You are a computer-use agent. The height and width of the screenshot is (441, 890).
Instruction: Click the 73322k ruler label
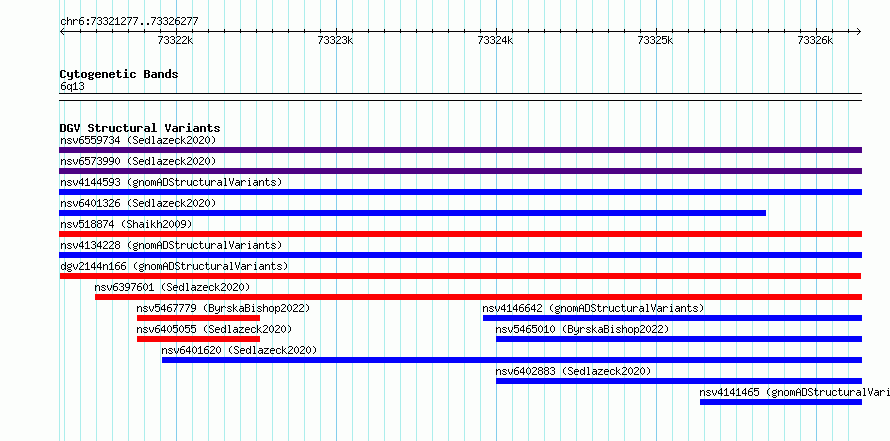(175, 40)
